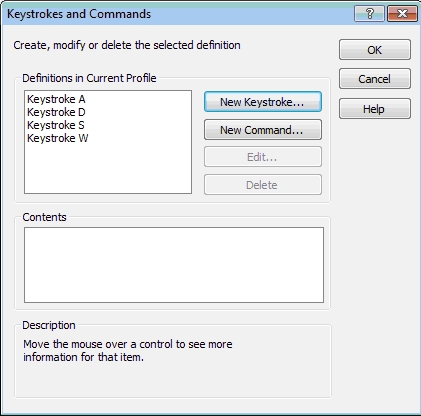
Task: Click the question mark context help icon
Action: tap(369, 14)
